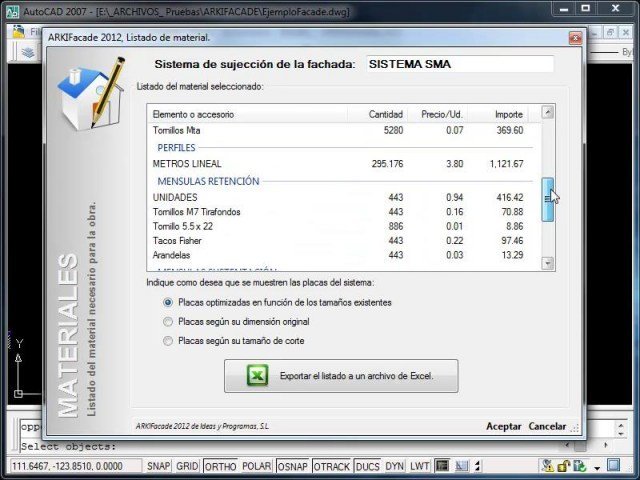Toggle ORTHO mode in status bar
Screen dimensions: 640x480
point(220,466)
